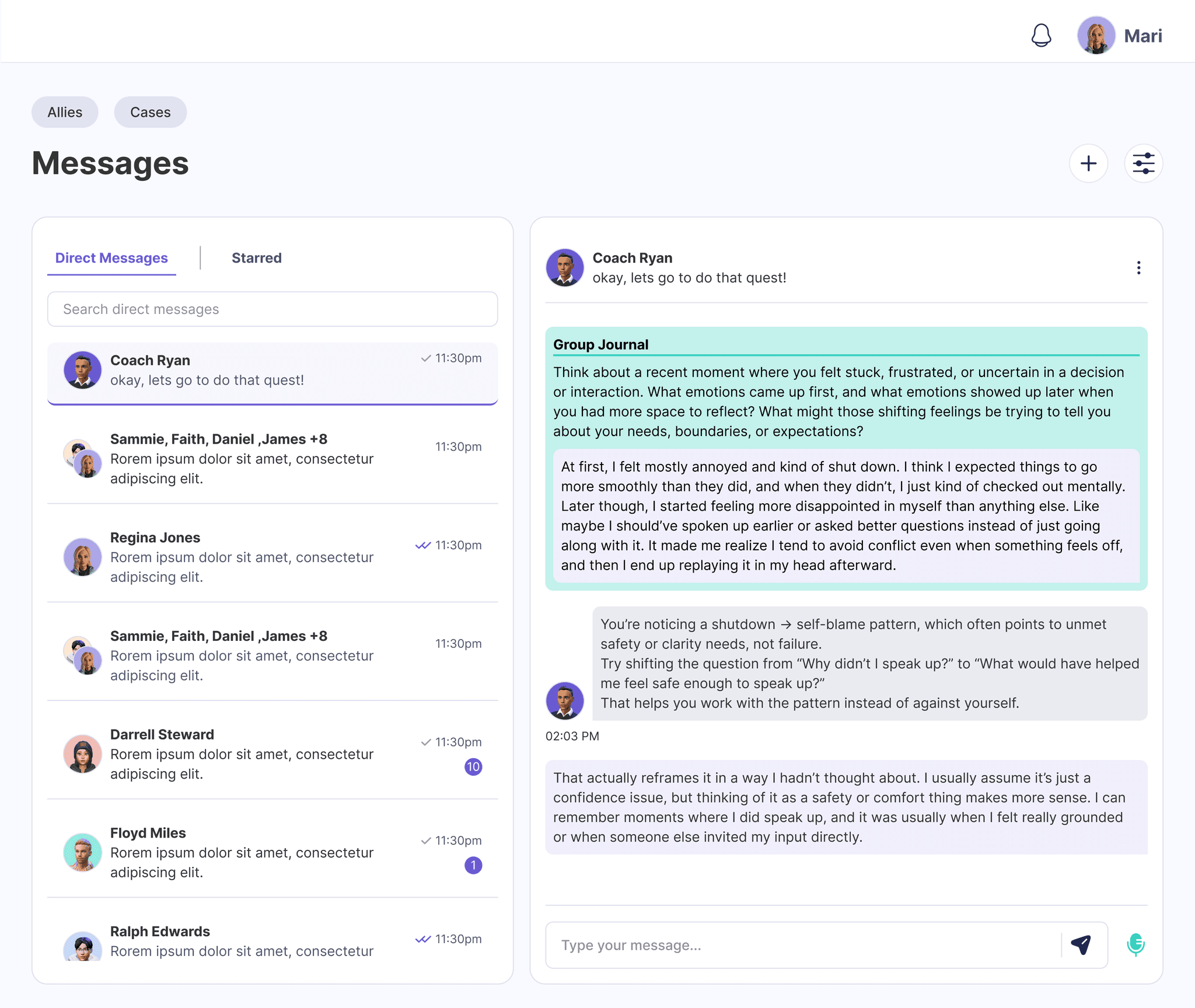The image size is (1195, 1008).
Task: Open the Cases section
Action: tap(151, 112)
